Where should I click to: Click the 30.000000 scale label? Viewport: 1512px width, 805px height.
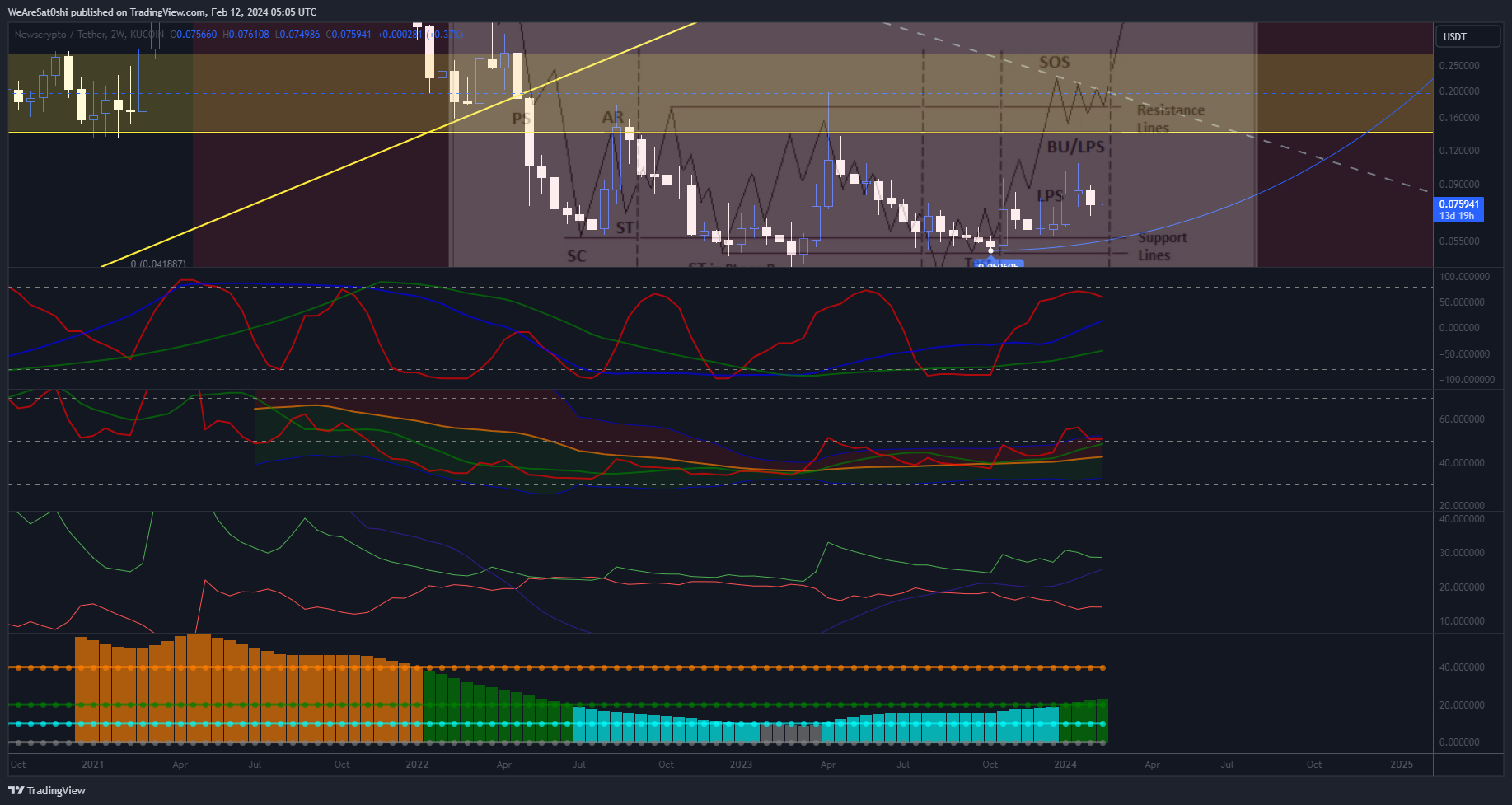tap(1462, 553)
